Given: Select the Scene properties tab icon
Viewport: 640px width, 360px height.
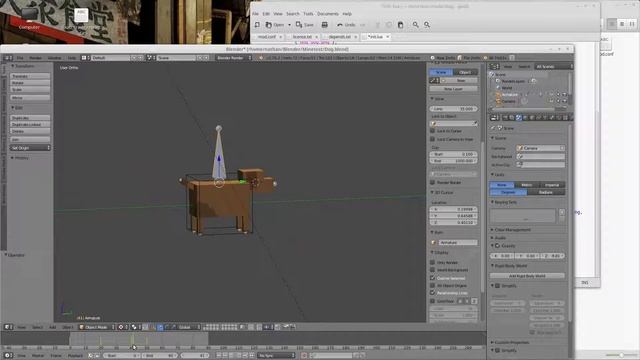Looking at the screenshot, I should tap(519, 118).
